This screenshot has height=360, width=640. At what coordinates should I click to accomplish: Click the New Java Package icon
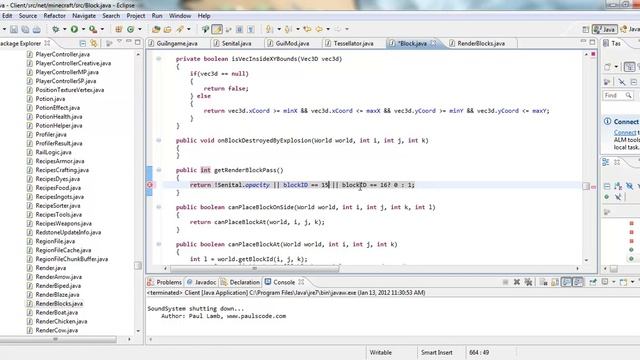pos(118,29)
